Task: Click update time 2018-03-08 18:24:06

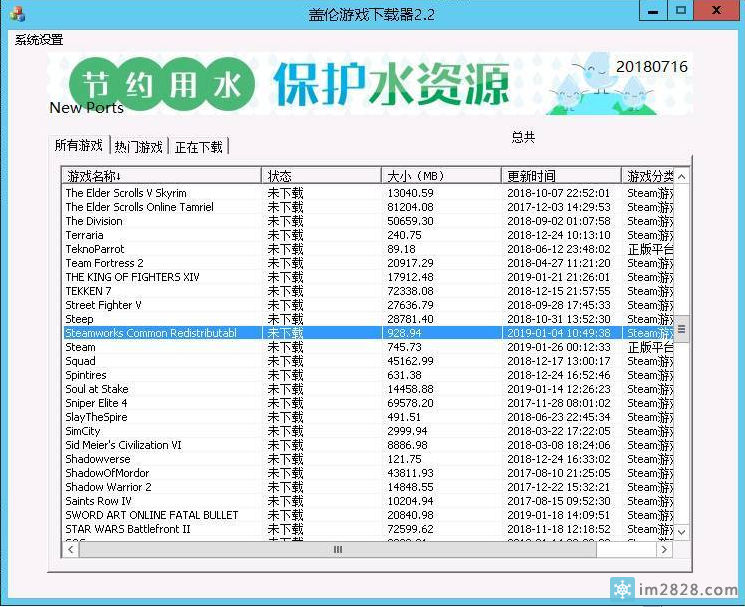Action: 559,446
